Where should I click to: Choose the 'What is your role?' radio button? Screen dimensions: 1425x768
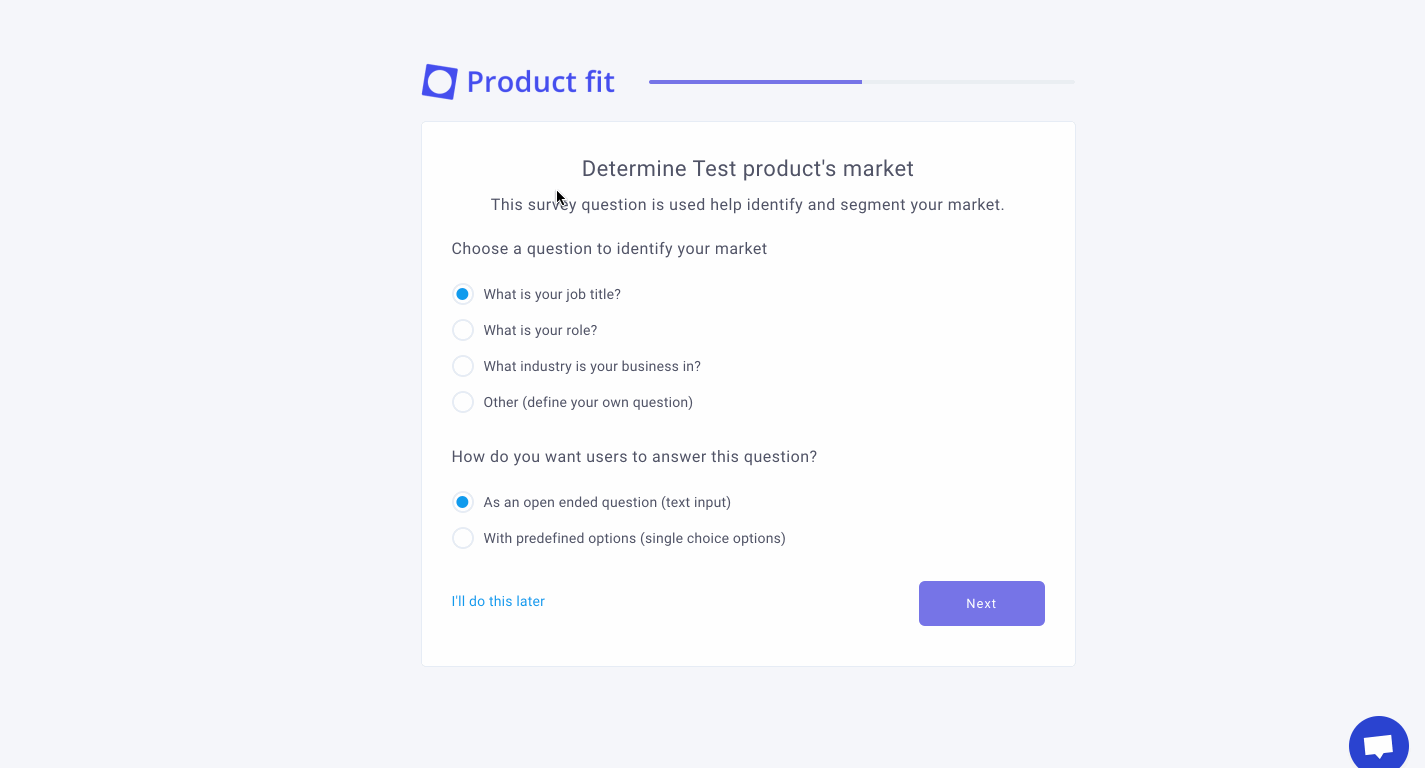pos(462,330)
